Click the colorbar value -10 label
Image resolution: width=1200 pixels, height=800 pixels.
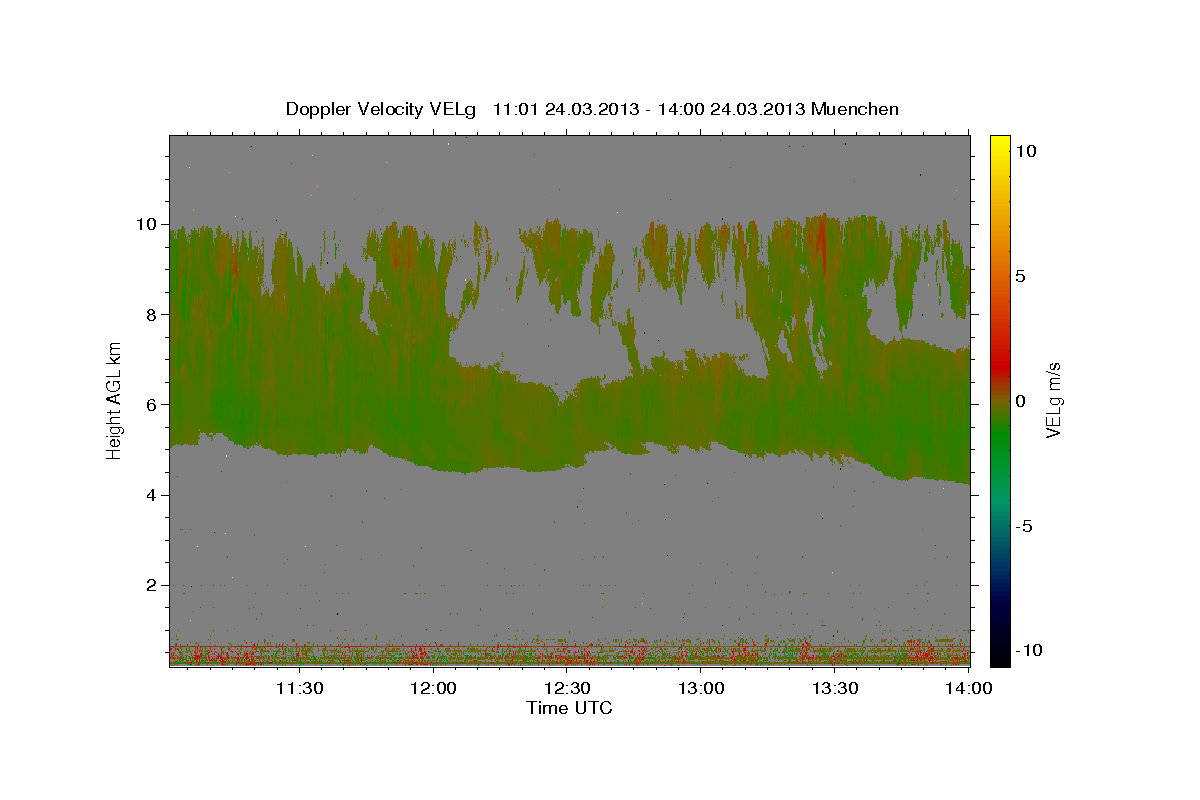tap(1028, 650)
